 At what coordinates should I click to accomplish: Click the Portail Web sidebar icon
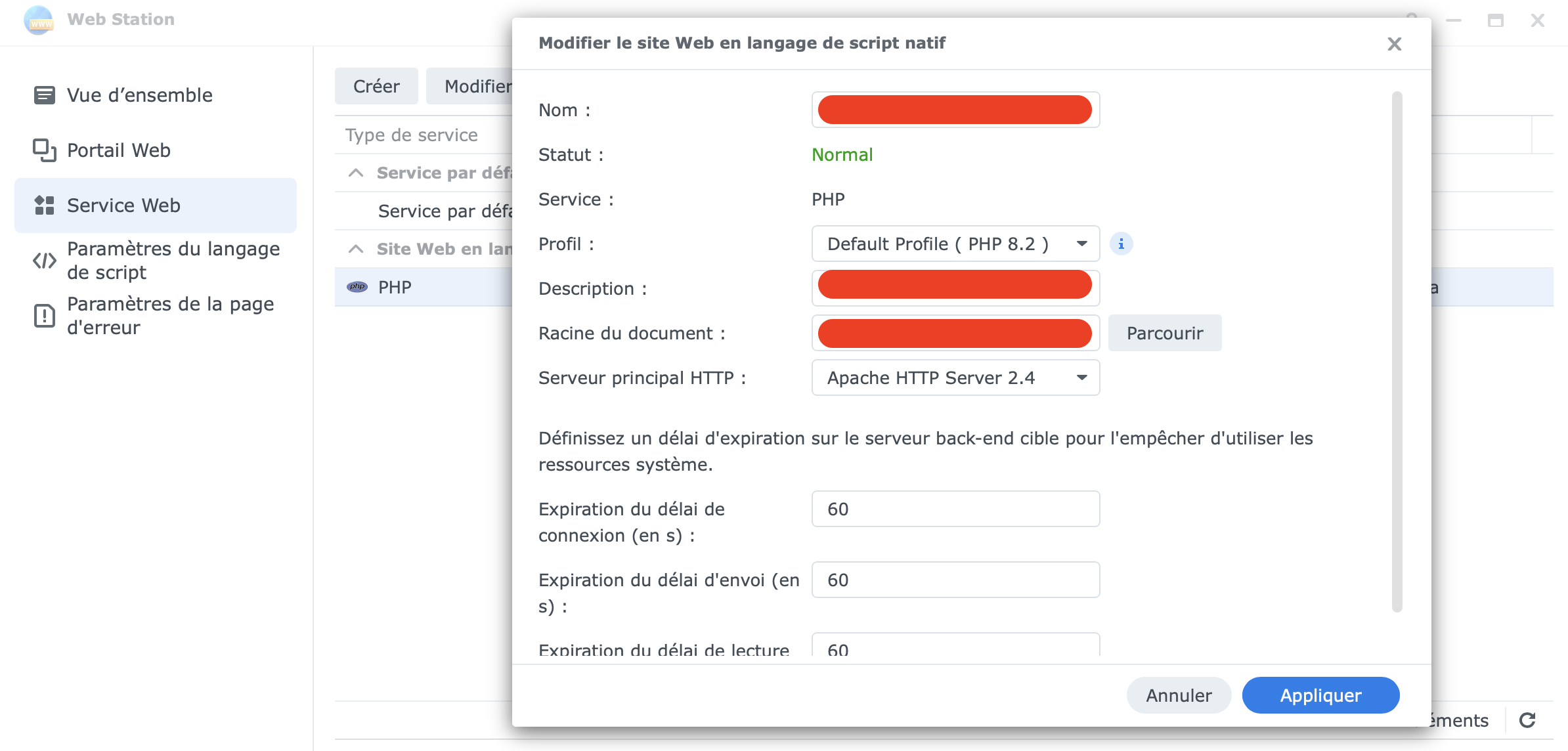coord(44,150)
